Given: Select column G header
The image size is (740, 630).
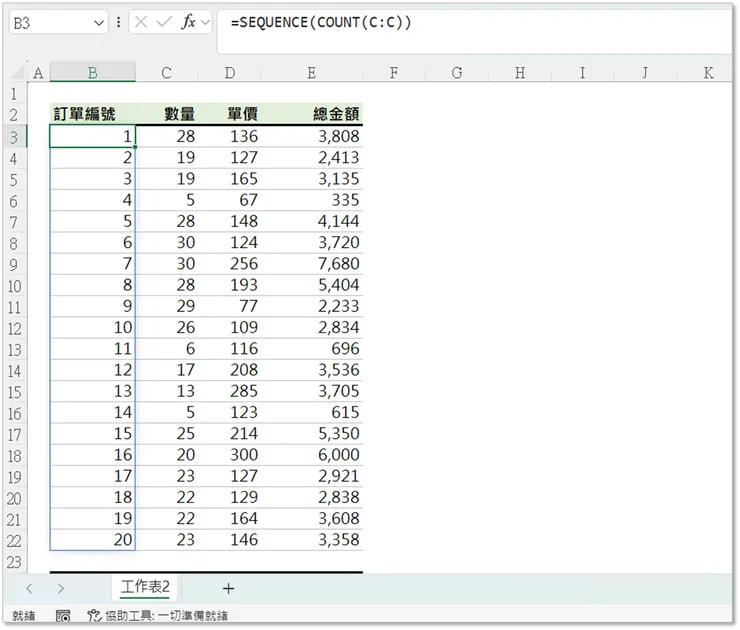Looking at the screenshot, I should point(457,73).
